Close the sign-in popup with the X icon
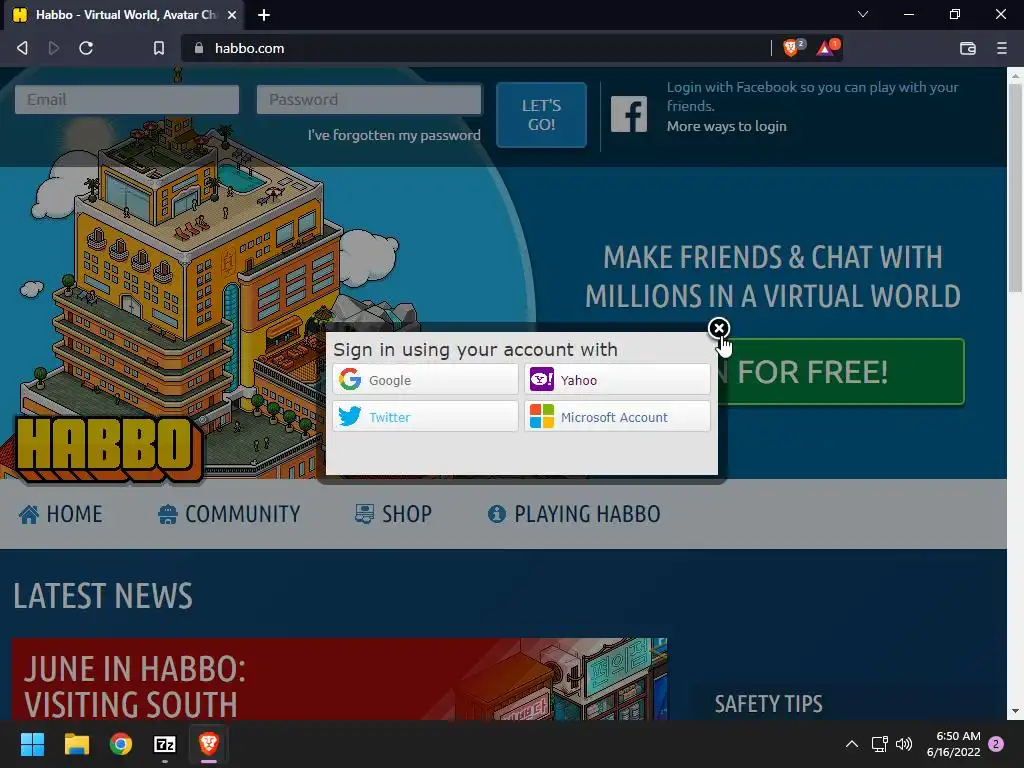 tap(718, 328)
